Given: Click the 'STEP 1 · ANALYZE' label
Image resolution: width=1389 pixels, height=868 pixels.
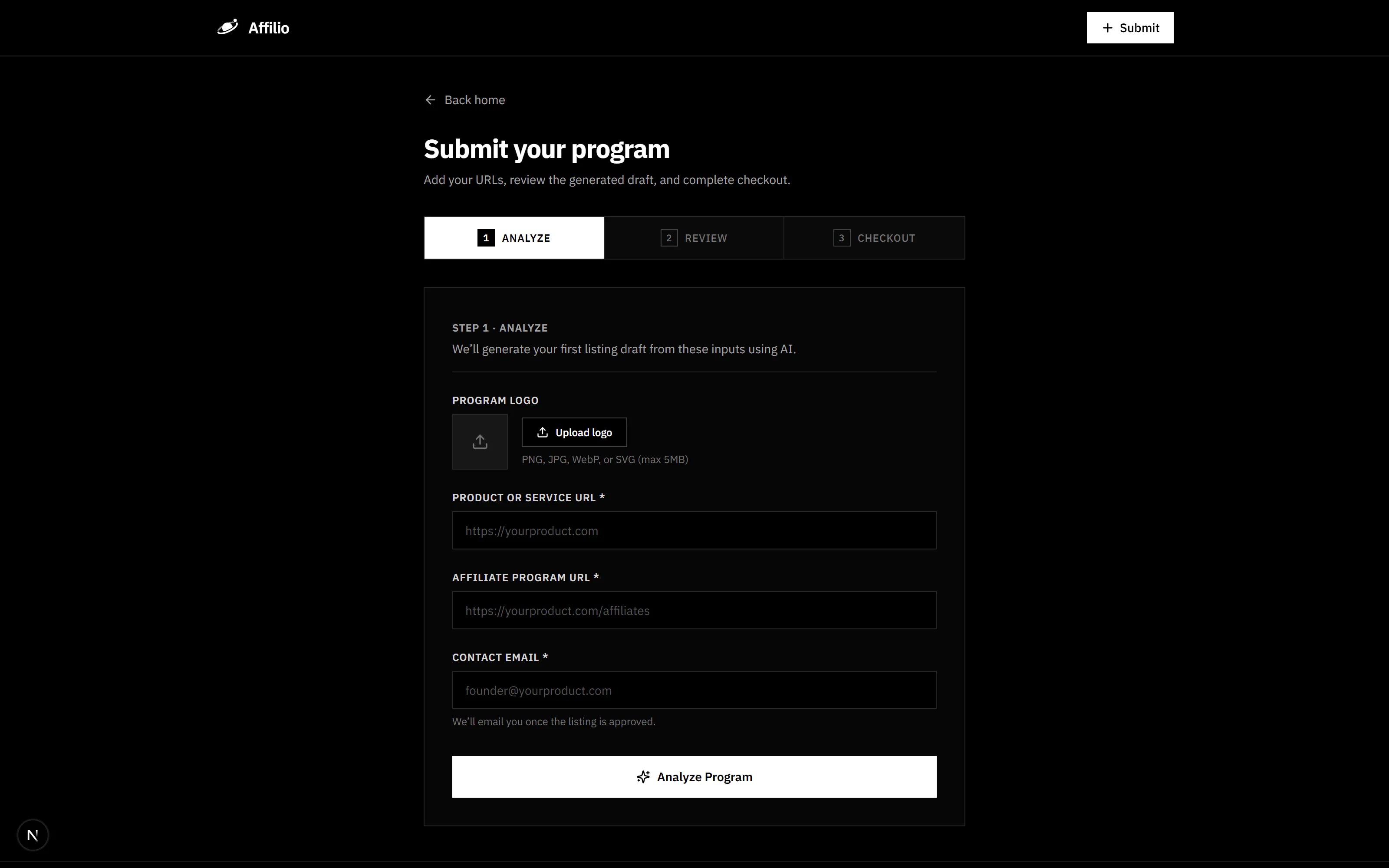Looking at the screenshot, I should (500, 328).
